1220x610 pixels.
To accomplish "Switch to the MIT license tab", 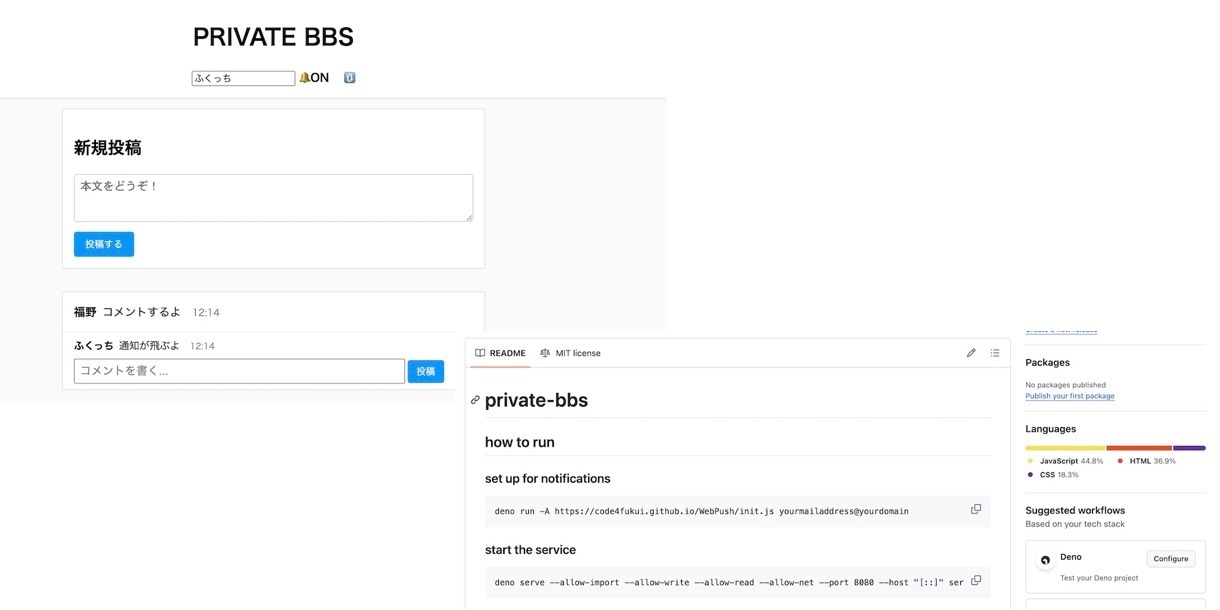I will [570, 353].
